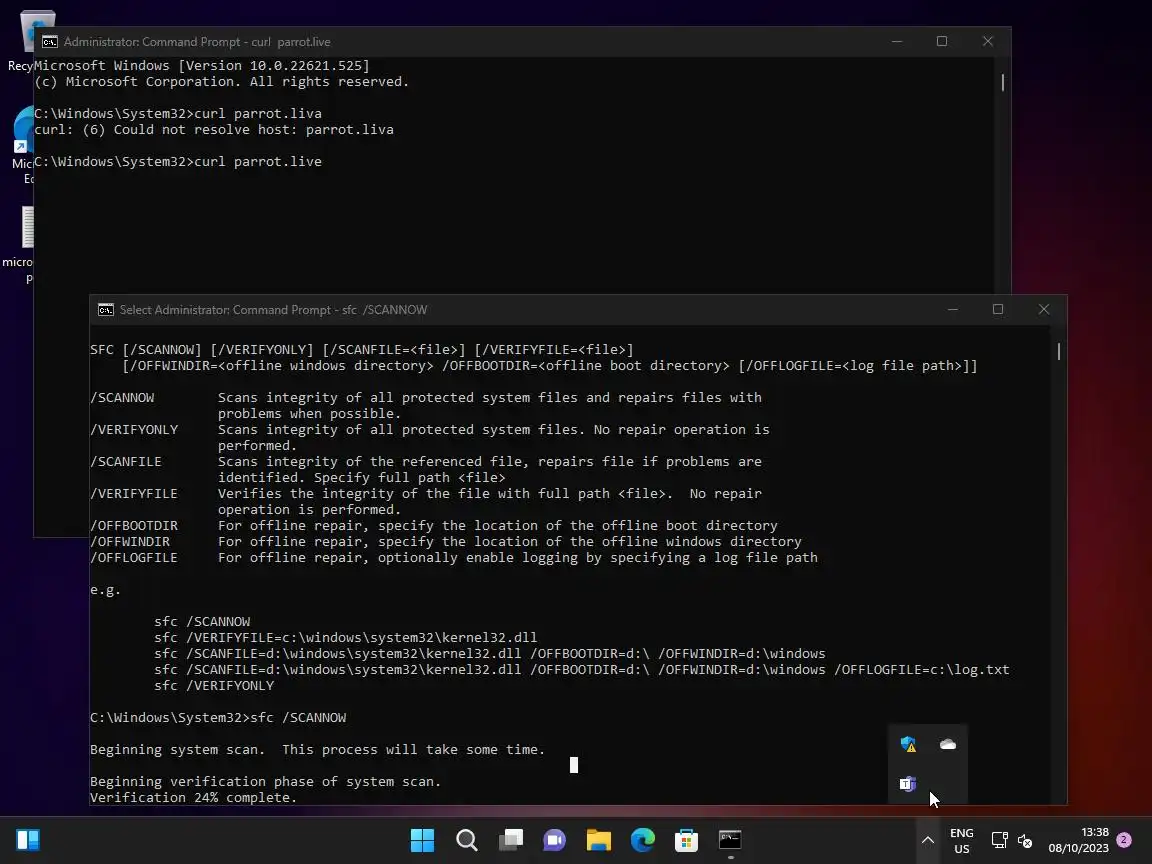Click 'curl parrot.live' command in back window
Image resolution: width=1152 pixels, height=864 pixels.
click(x=258, y=162)
